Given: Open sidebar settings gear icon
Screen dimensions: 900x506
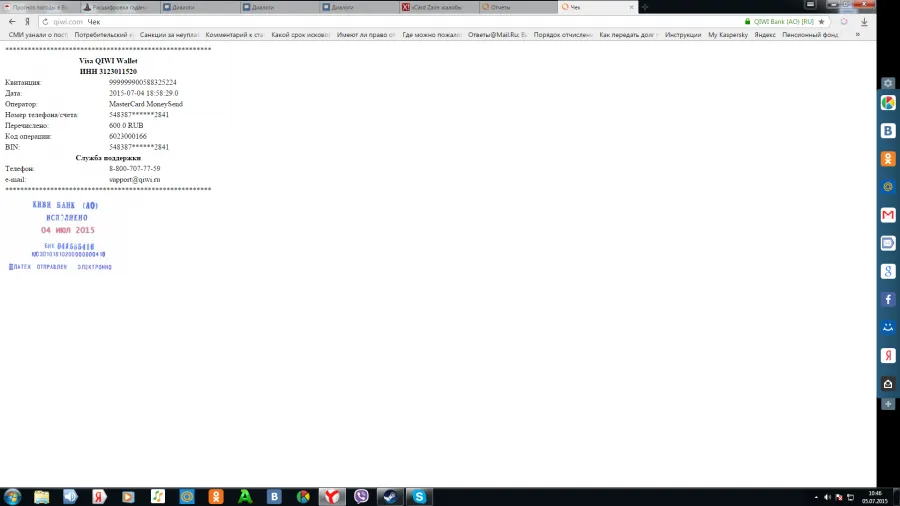Looking at the screenshot, I should (x=888, y=83).
